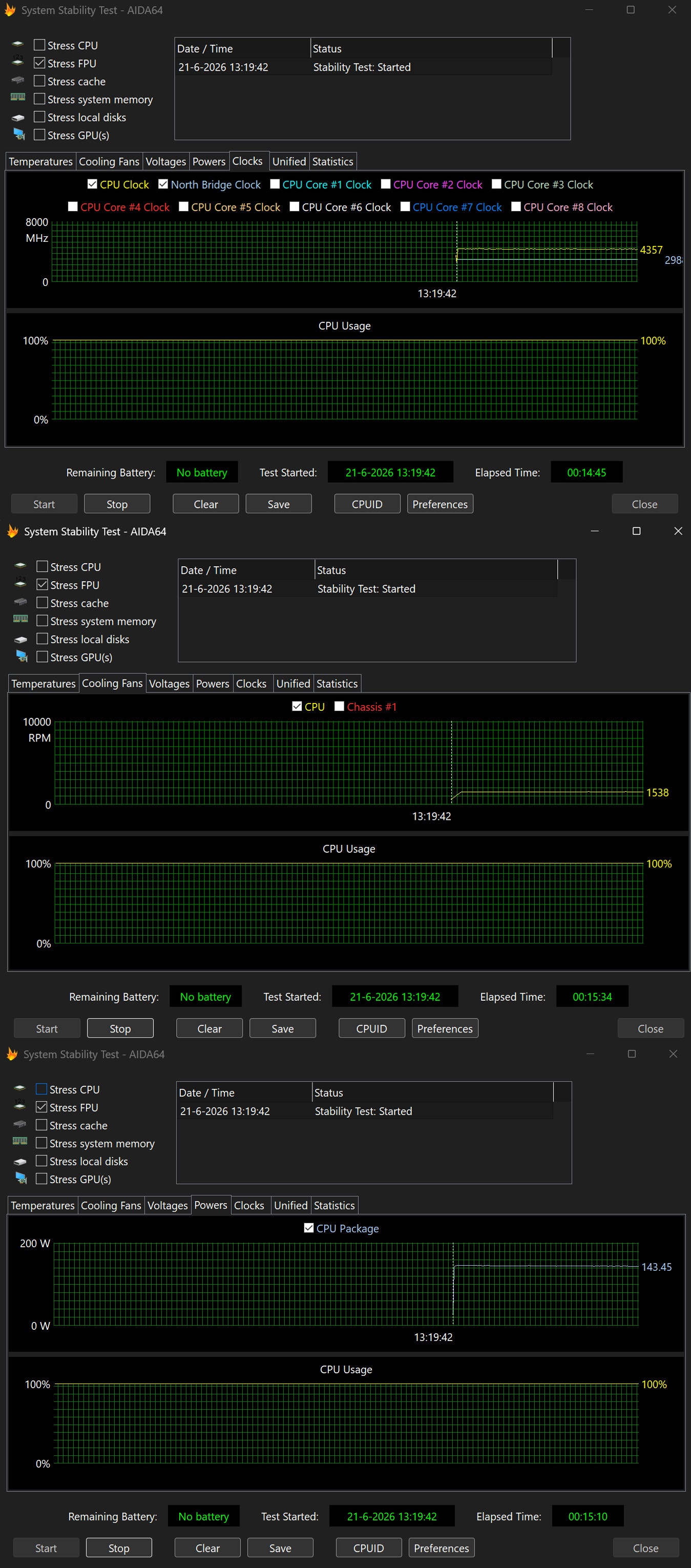This screenshot has height=1568, width=691.
Task: Uncheck Stress FPU in the Cooling Fans window
Action: [x=42, y=584]
